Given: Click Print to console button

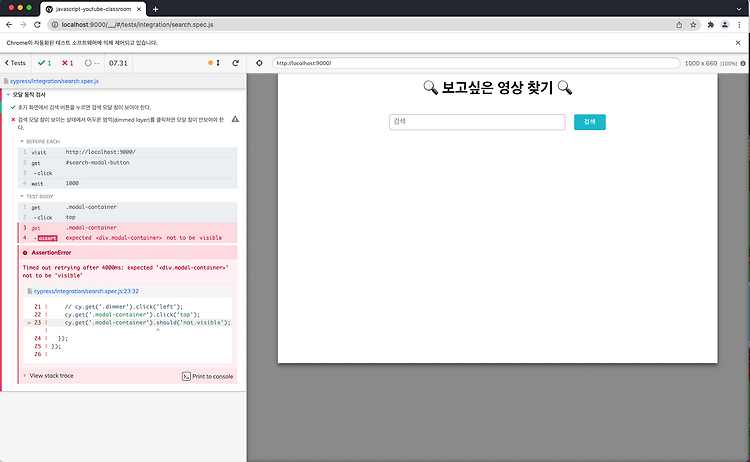Looking at the screenshot, I should coord(208,376).
